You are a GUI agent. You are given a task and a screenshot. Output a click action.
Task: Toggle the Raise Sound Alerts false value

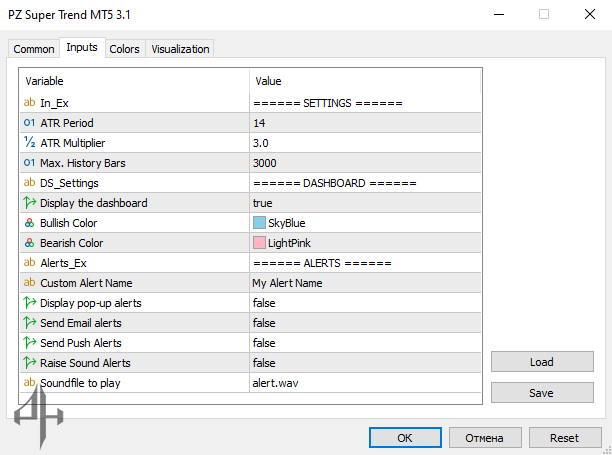(x=264, y=363)
